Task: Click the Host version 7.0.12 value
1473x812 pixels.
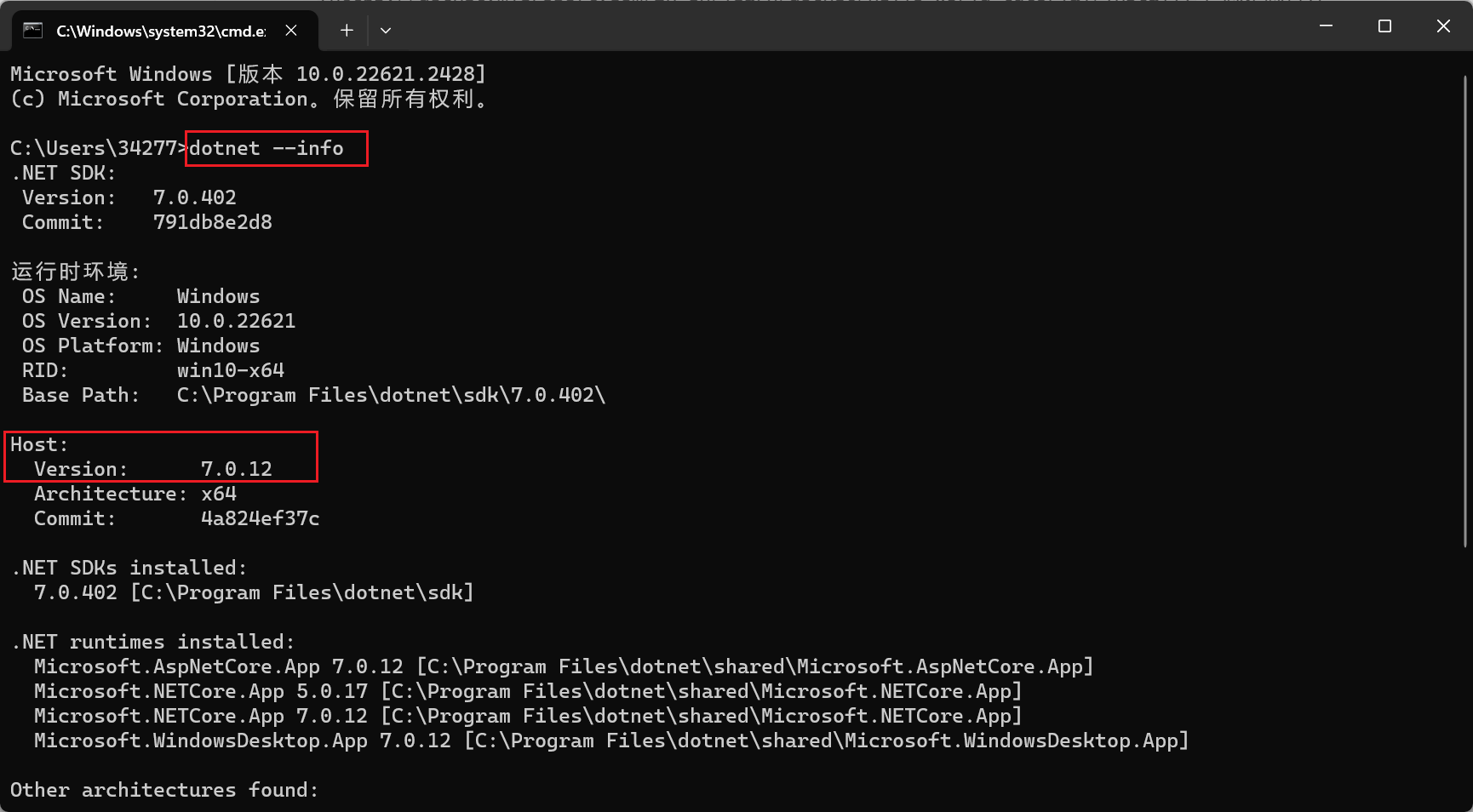Action: point(237,469)
